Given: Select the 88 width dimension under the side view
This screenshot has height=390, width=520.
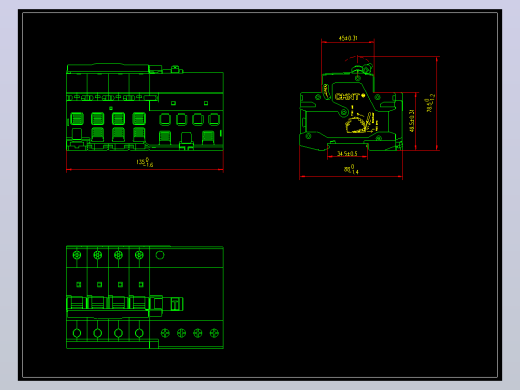Looking at the screenshot, I should point(351,169).
